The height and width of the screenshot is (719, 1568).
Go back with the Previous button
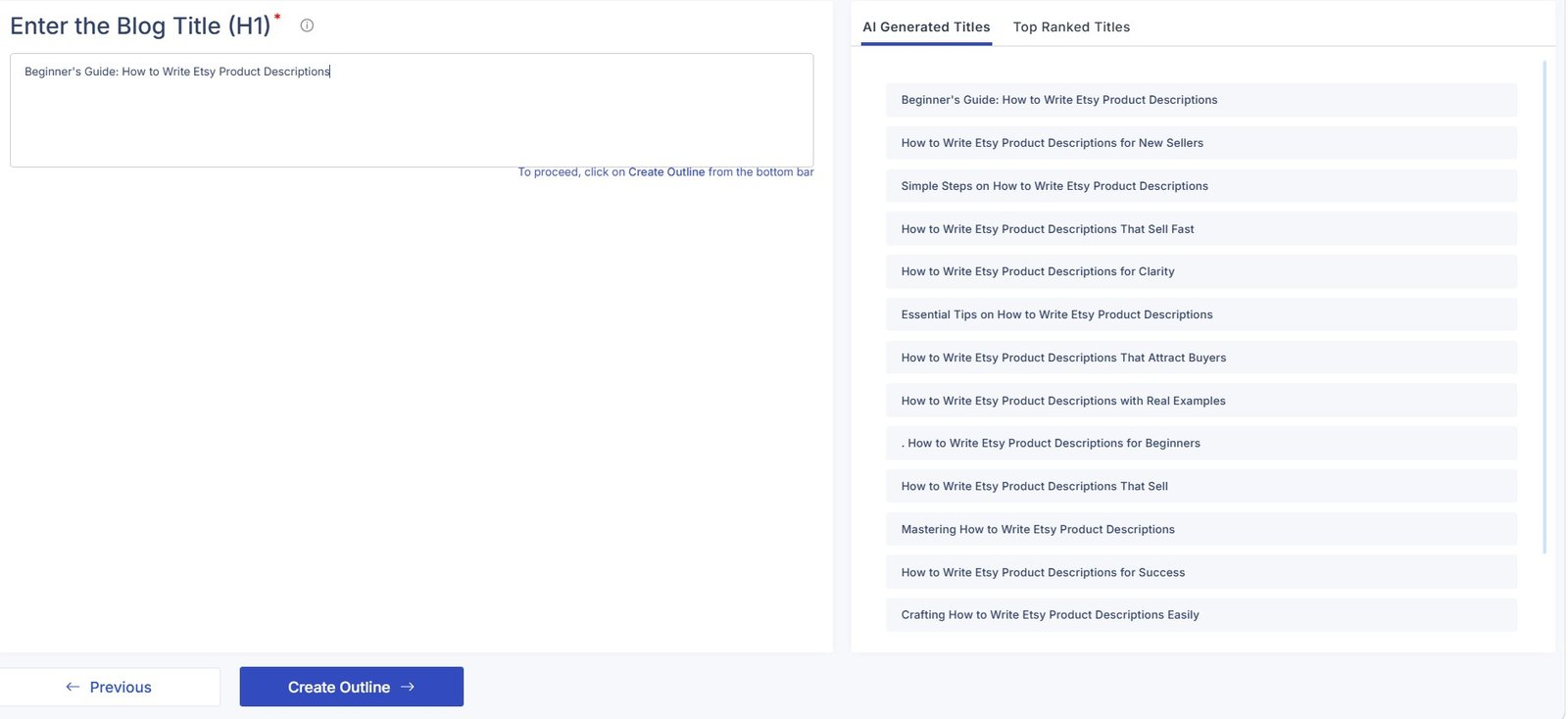tap(109, 687)
